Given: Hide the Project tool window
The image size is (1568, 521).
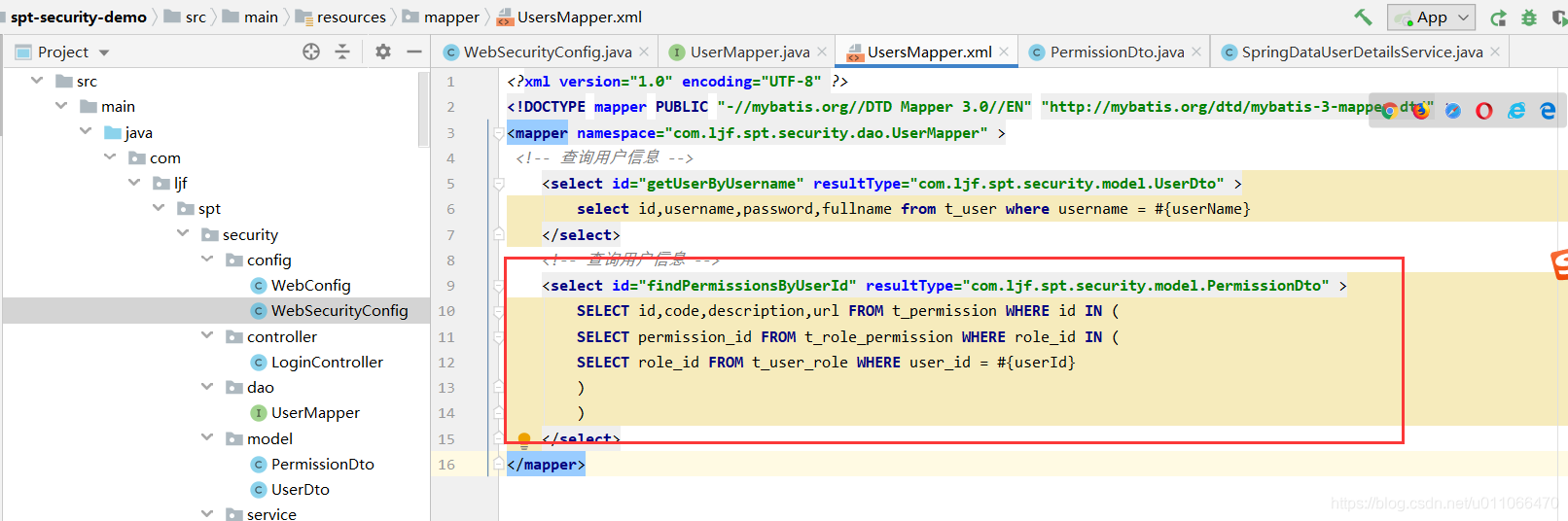Looking at the screenshot, I should point(414,52).
